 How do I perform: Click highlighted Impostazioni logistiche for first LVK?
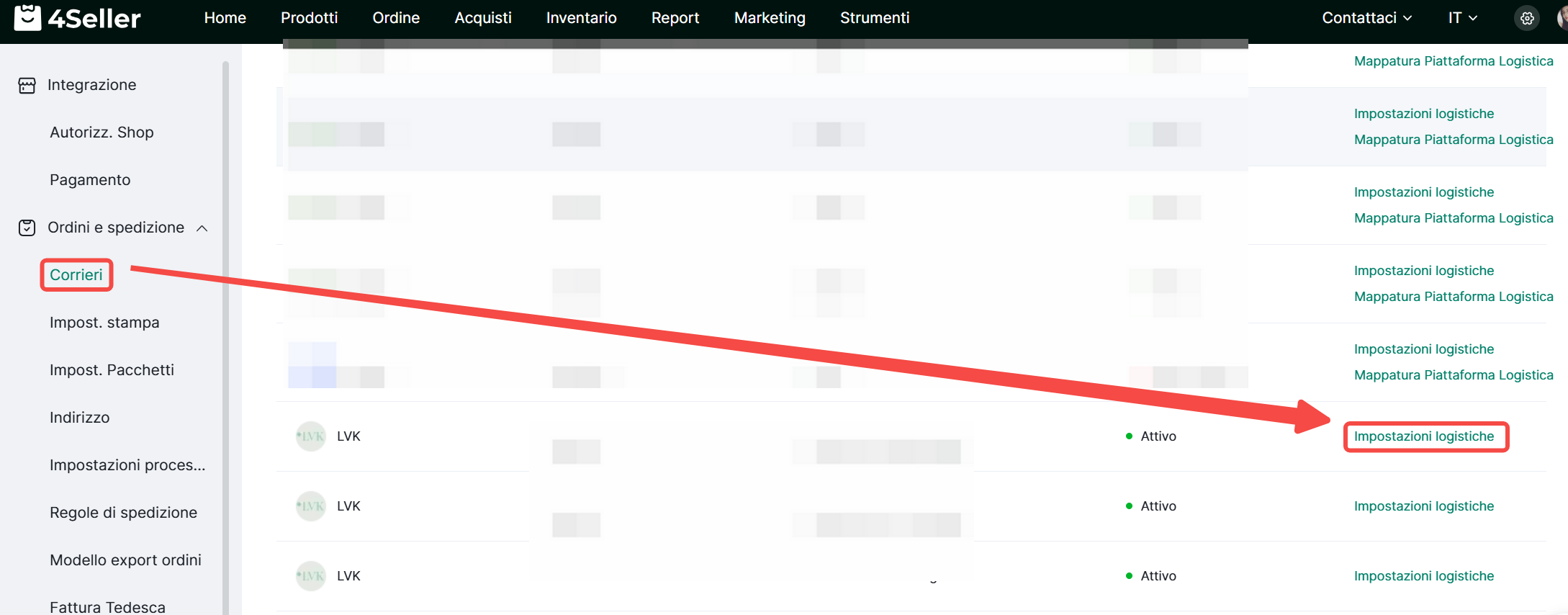tap(1423, 436)
